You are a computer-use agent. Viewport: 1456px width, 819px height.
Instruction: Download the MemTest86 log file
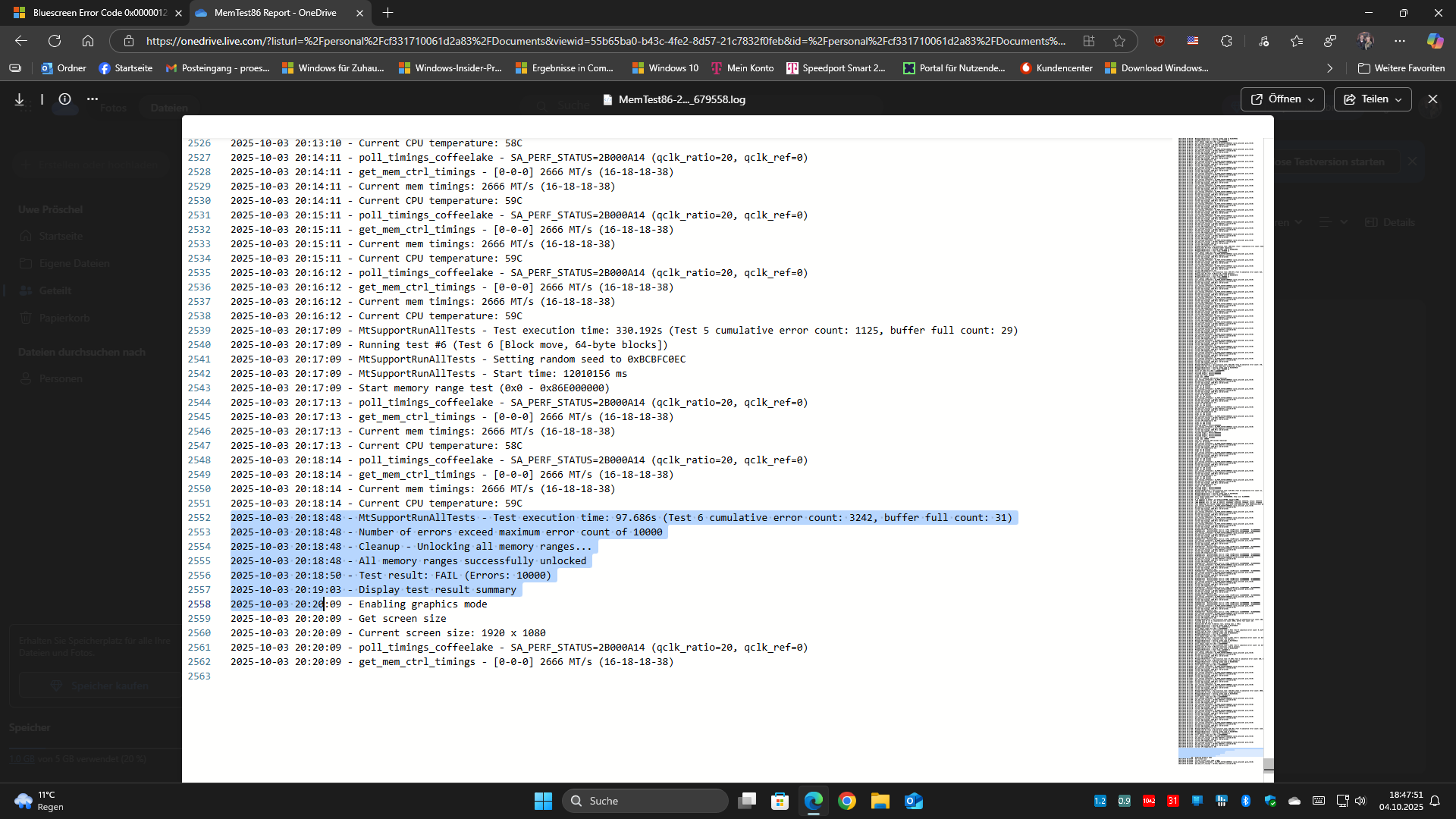coord(19,99)
